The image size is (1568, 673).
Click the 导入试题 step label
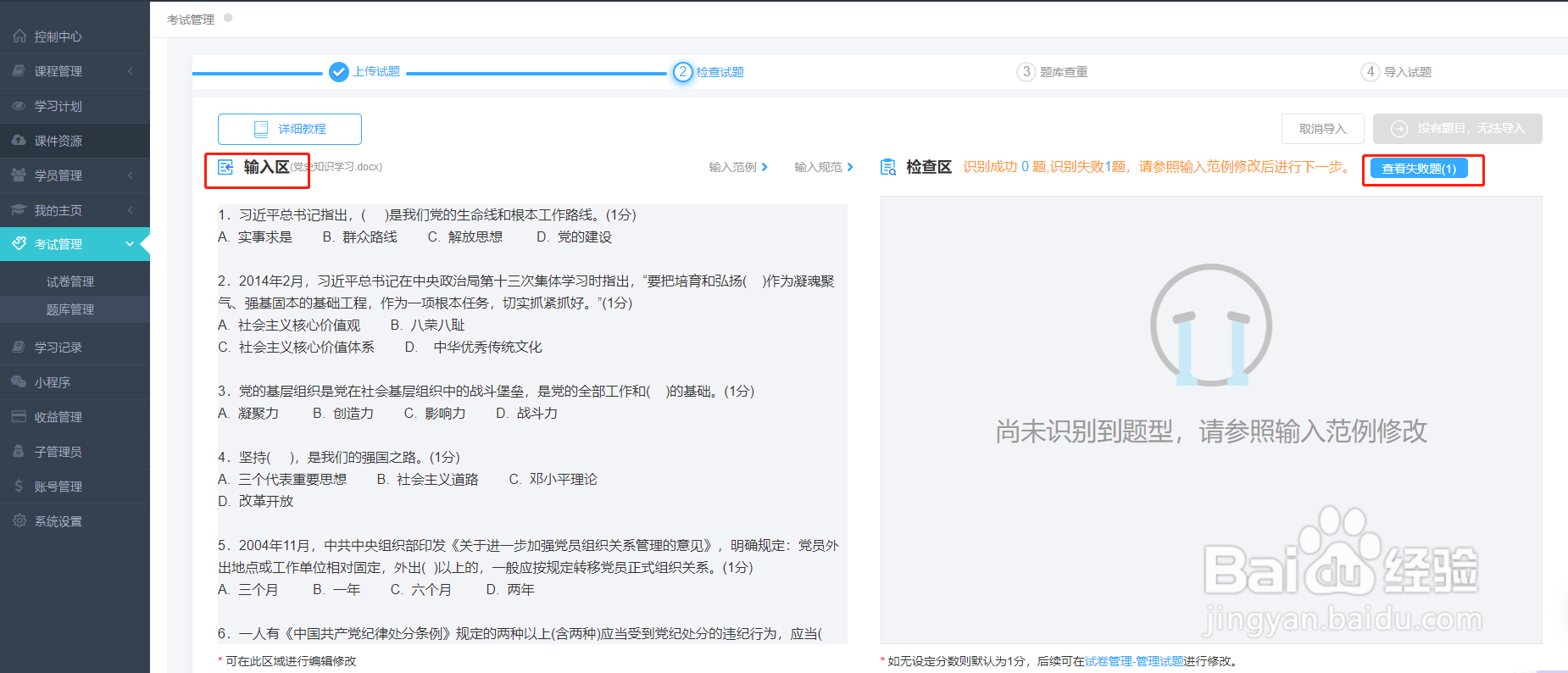pos(1408,72)
